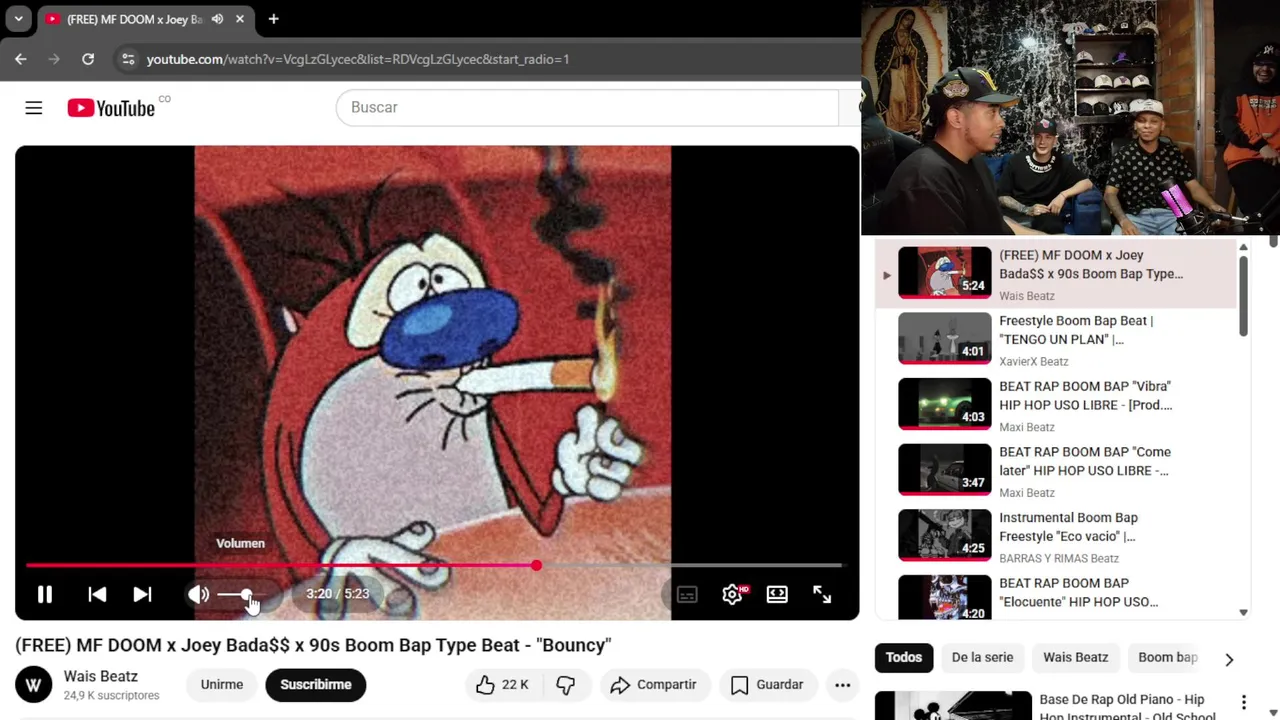Open the player settings gear
This screenshot has height=720, width=1280.
pyautogui.click(x=733, y=594)
